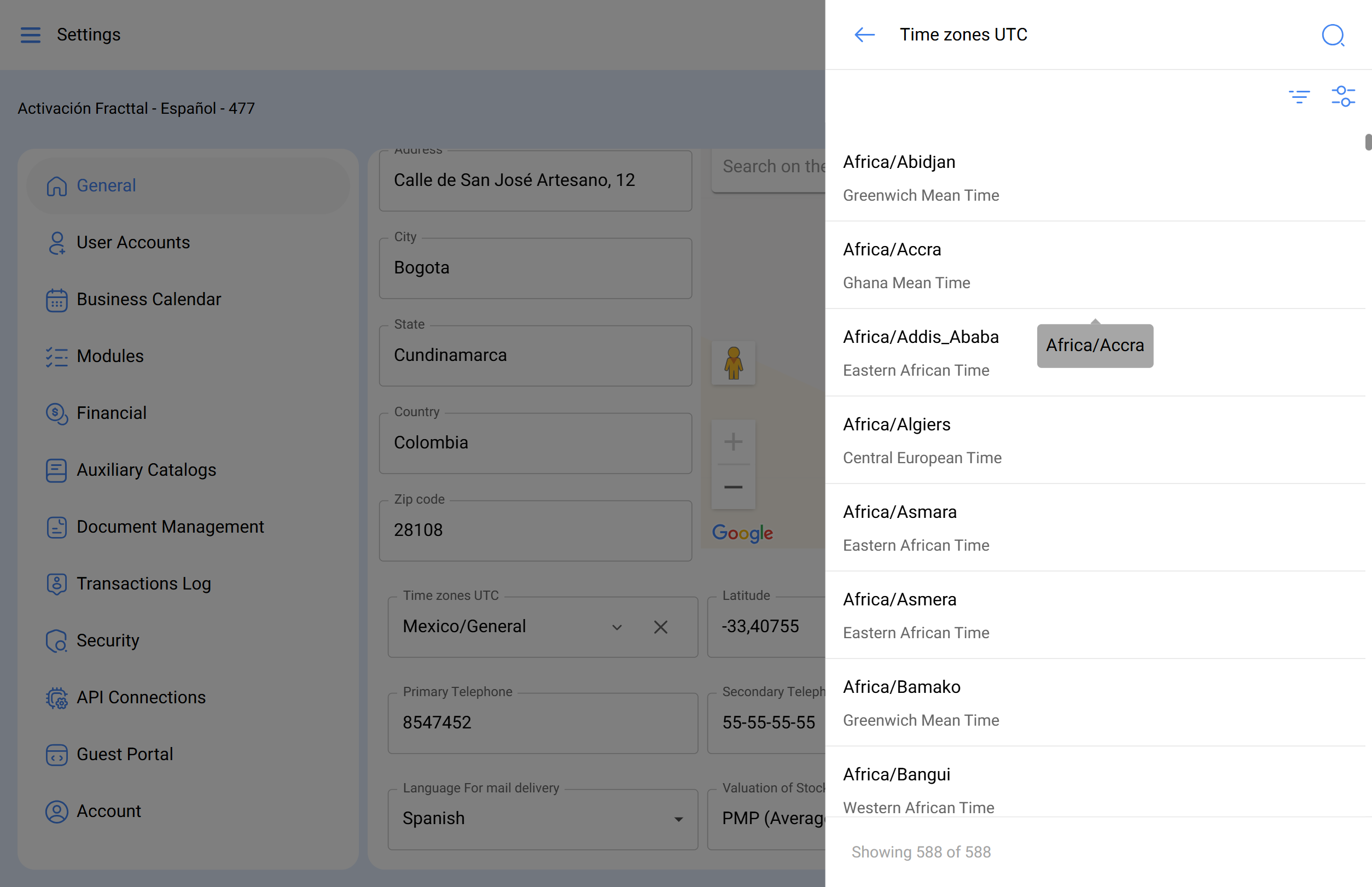Click the sort icon in the timezone panel

[1300, 96]
